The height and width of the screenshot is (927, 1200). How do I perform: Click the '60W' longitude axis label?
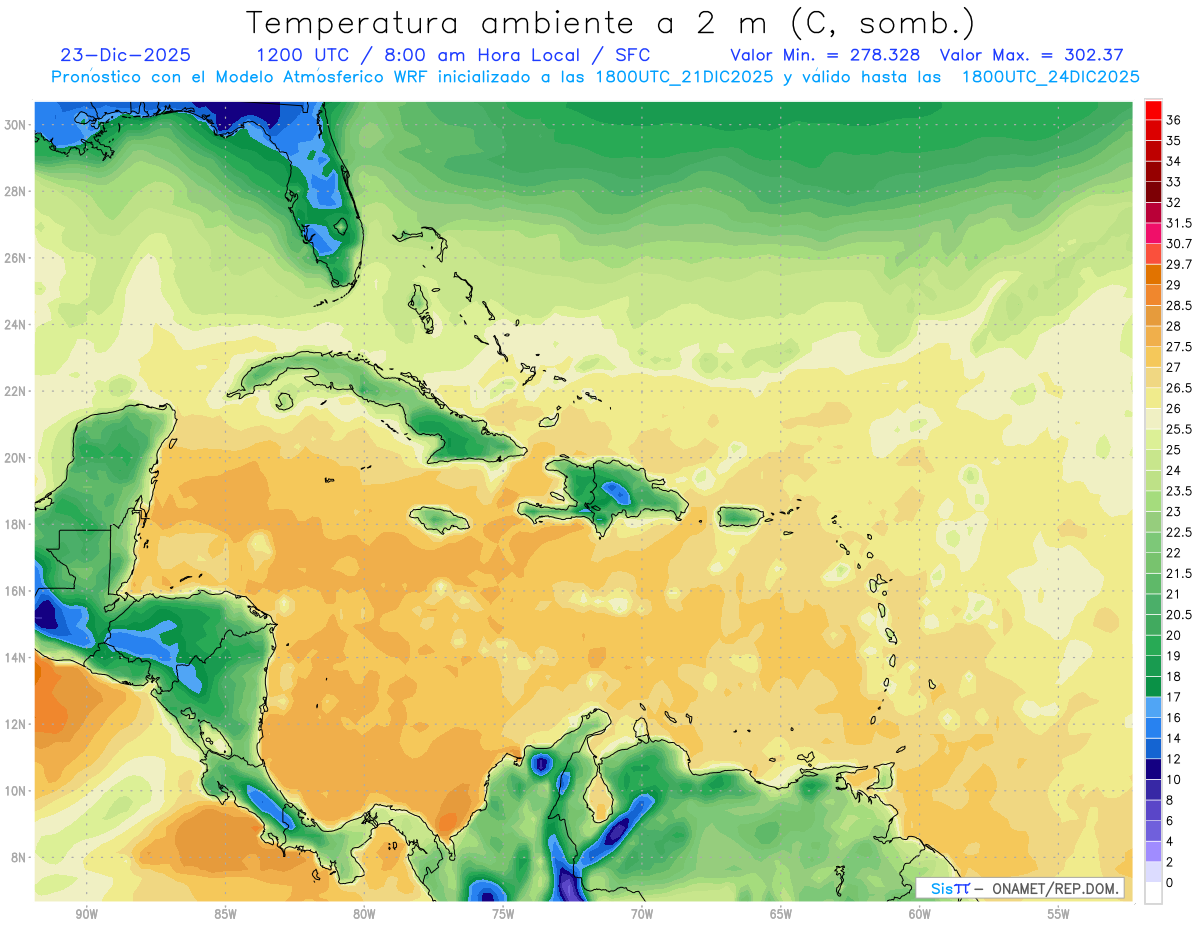click(x=920, y=914)
